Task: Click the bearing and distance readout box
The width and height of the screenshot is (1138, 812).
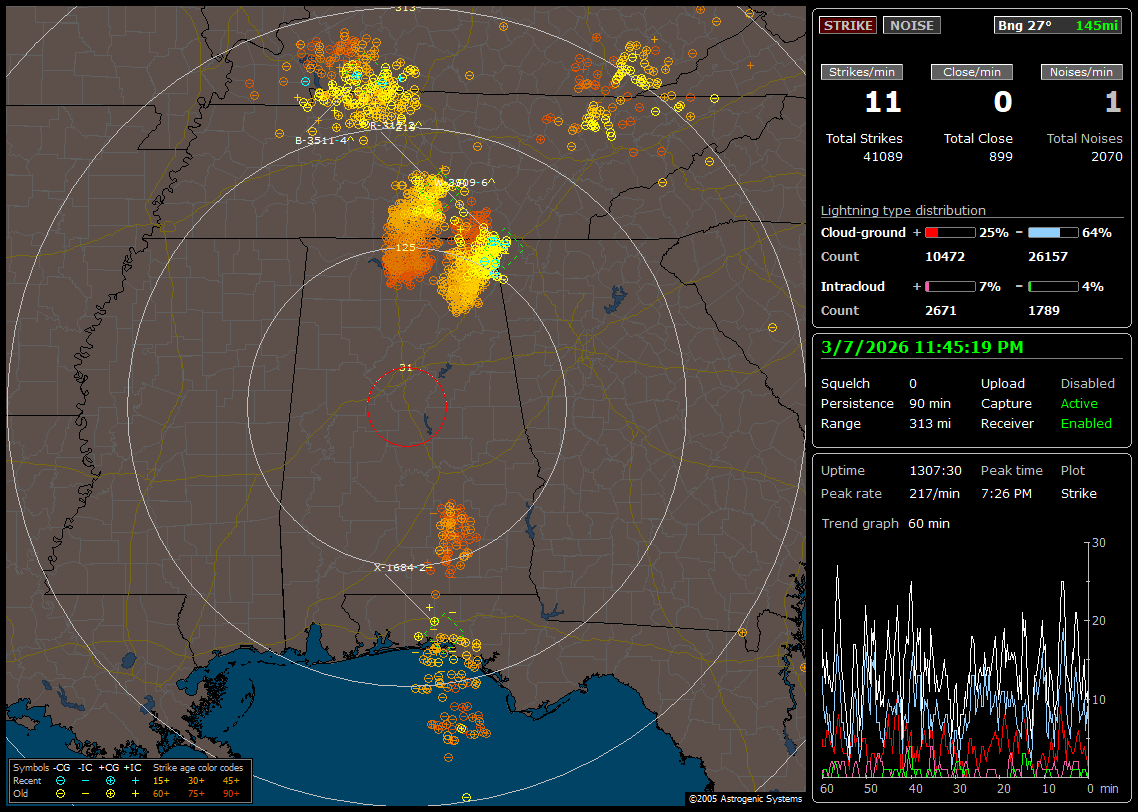Action: 1058,25
